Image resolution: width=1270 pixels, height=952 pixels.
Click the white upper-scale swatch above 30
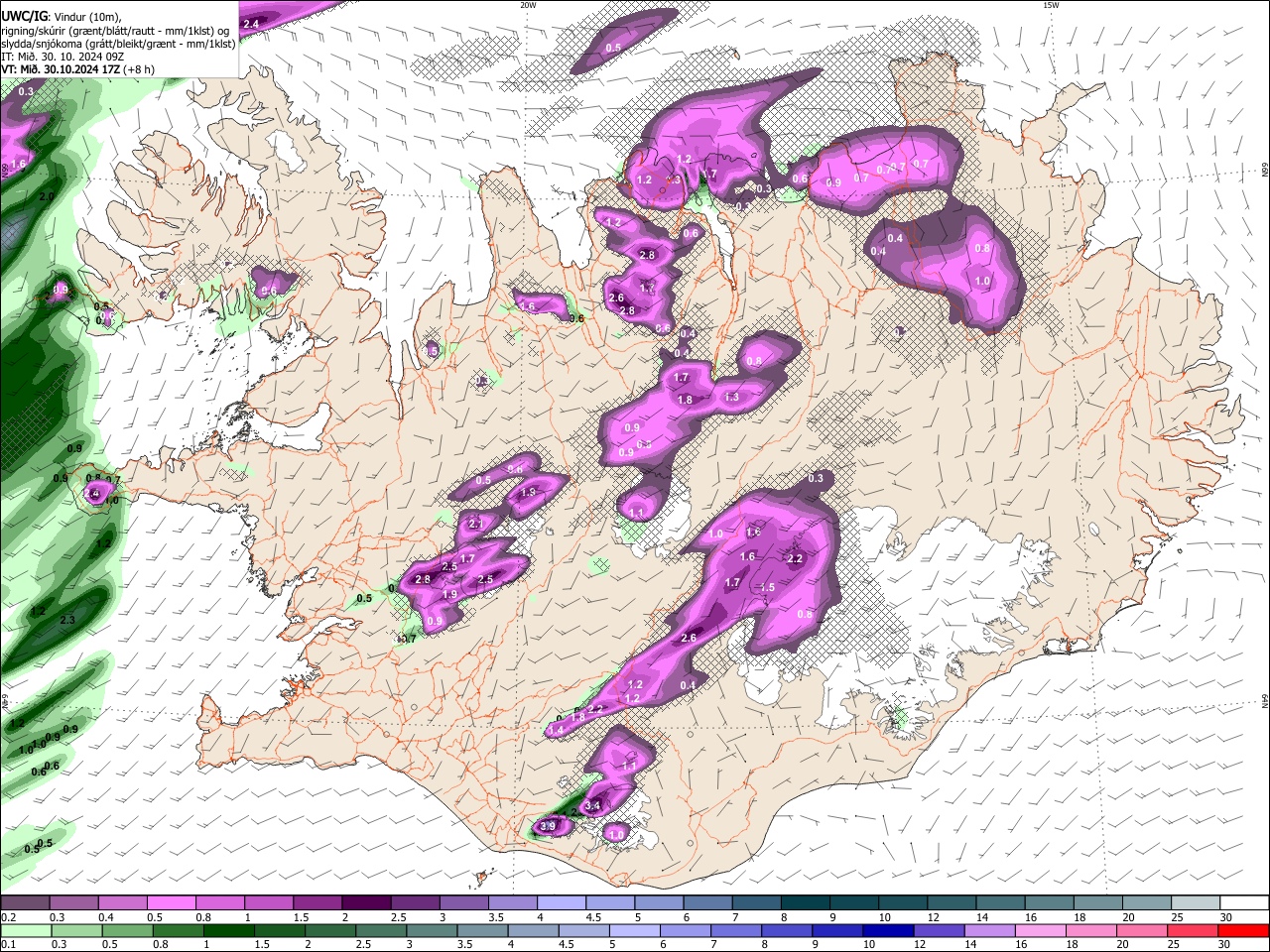tap(1244, 903)
